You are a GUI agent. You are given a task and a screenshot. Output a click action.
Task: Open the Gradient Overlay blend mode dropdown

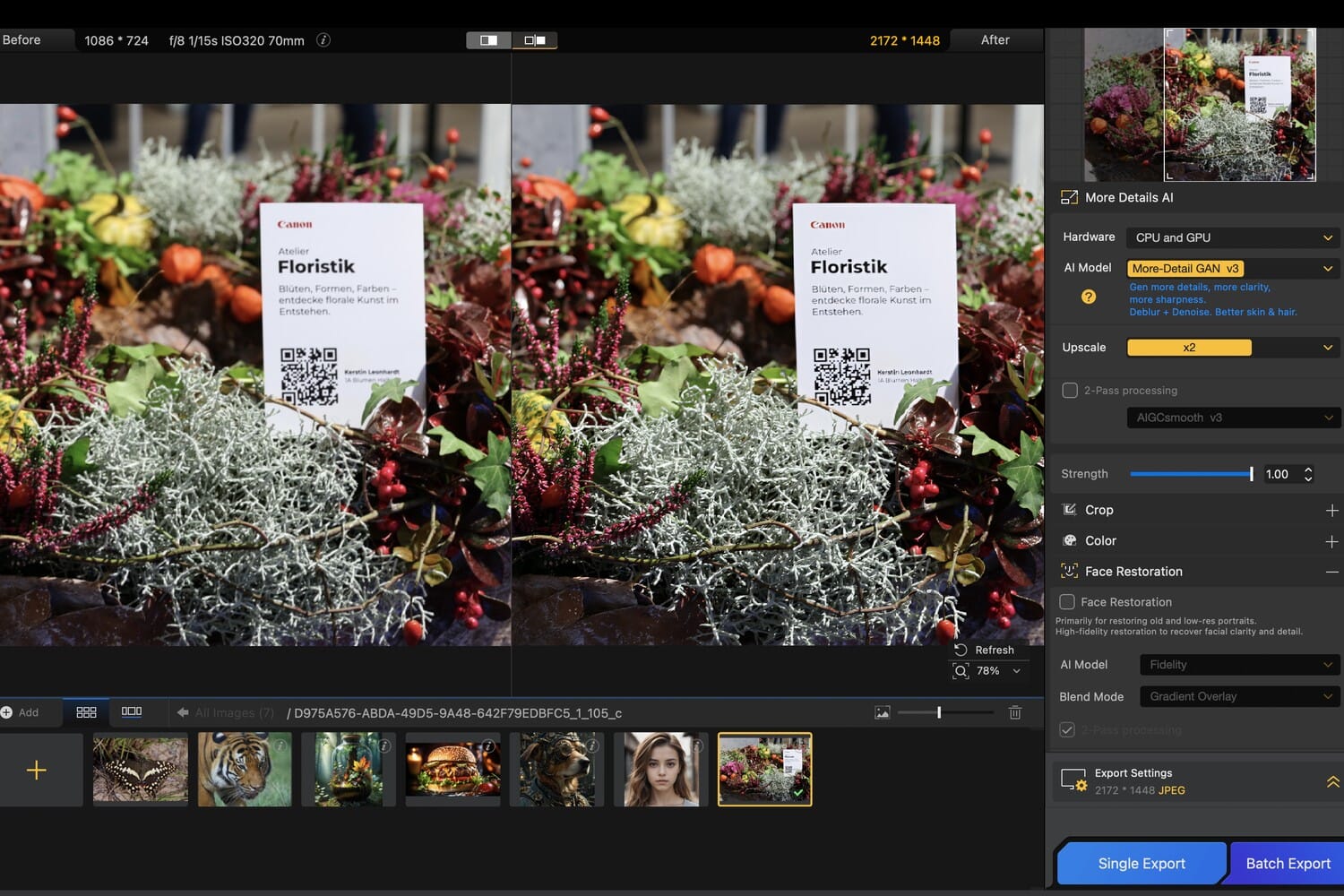click(x=1239, y=696)
